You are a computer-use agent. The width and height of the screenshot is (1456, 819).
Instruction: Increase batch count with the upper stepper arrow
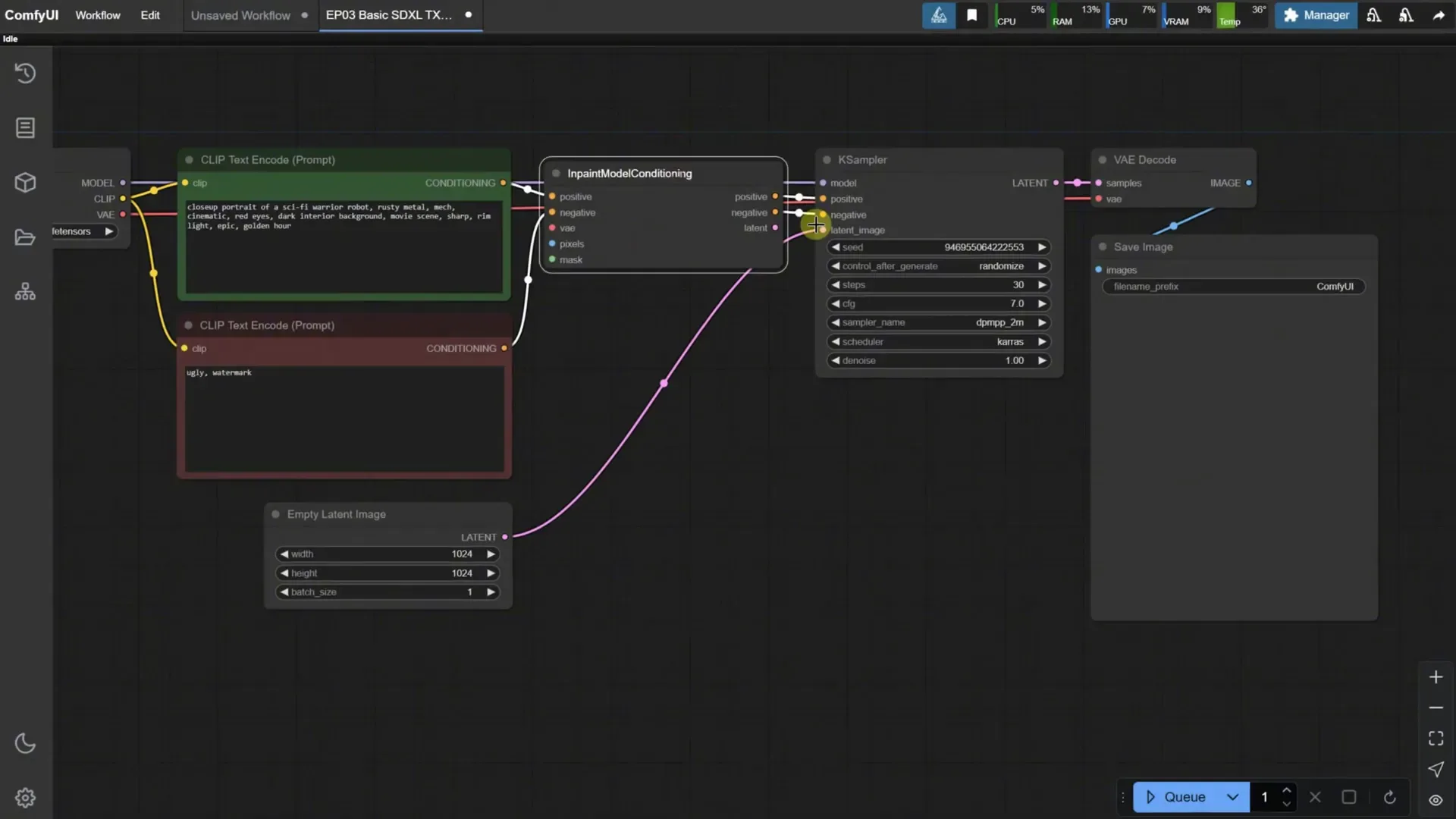(1287, 791)
